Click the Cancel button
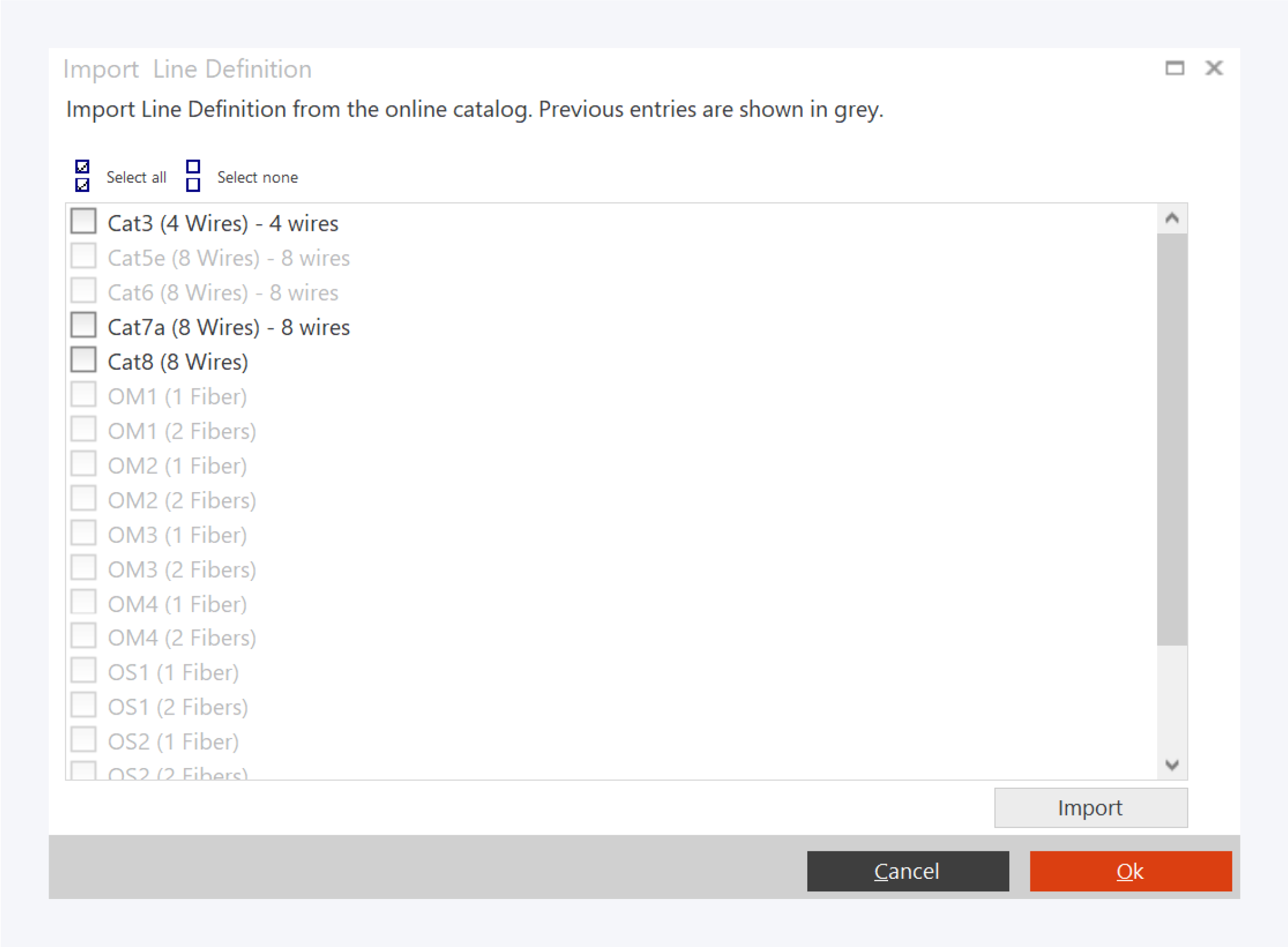1288x947 pixels. click(x=907, y=871)
